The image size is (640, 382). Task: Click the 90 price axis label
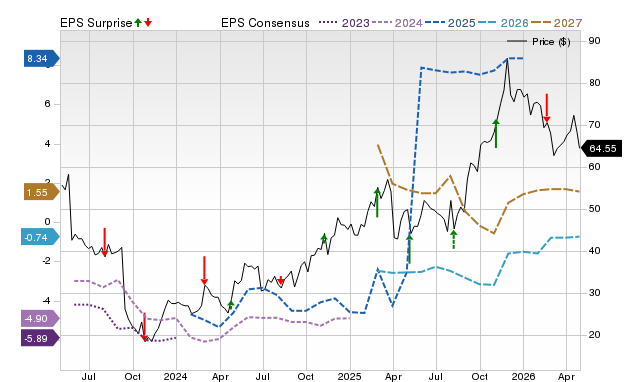(594, 41)
